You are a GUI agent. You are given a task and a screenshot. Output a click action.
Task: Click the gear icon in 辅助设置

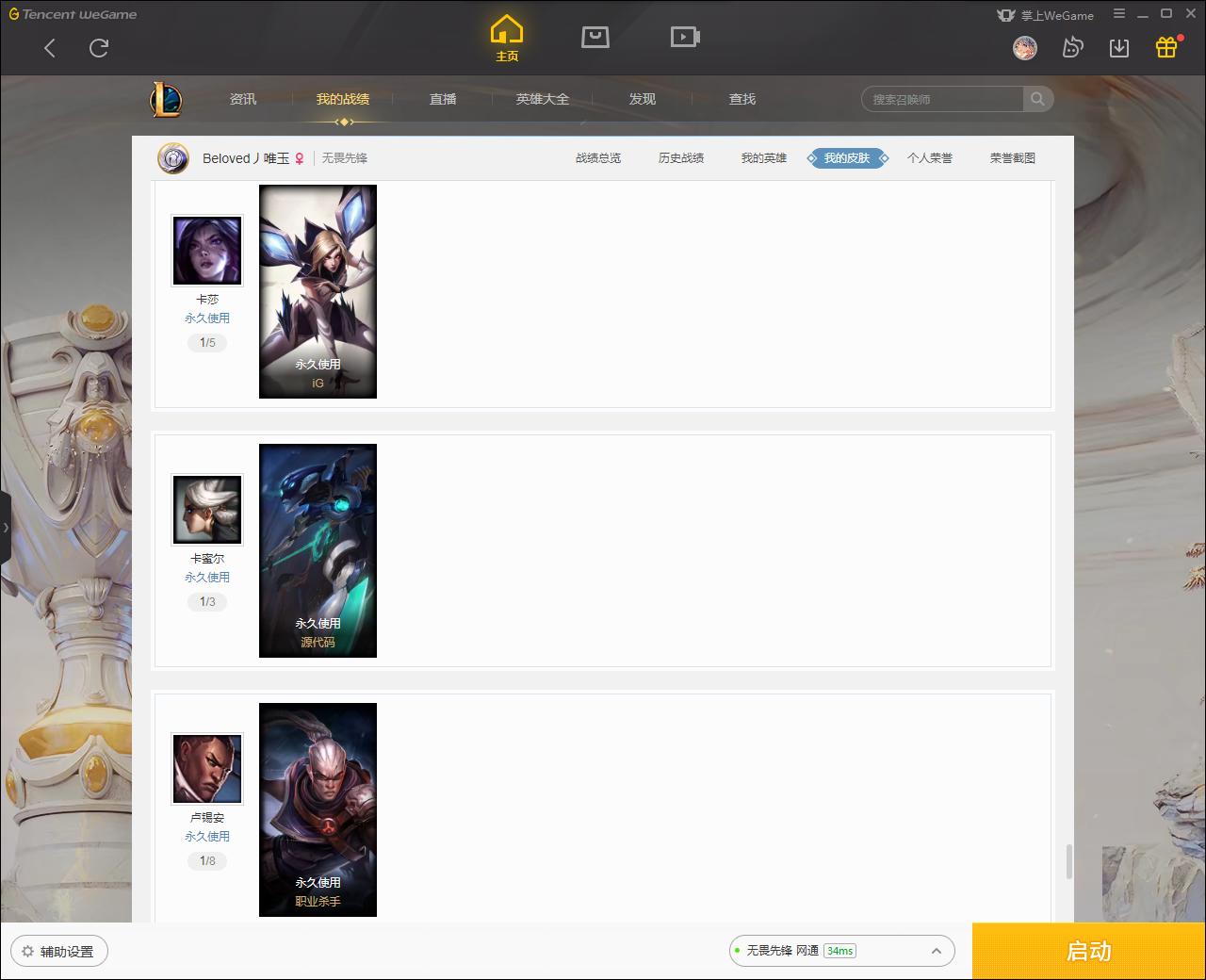(x=27, y=951)
